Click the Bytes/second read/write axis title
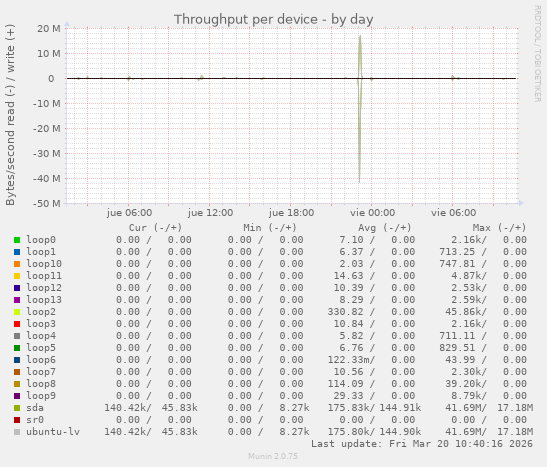The width and height of the screenshot is (547, 467). click(x=10, y=115)
